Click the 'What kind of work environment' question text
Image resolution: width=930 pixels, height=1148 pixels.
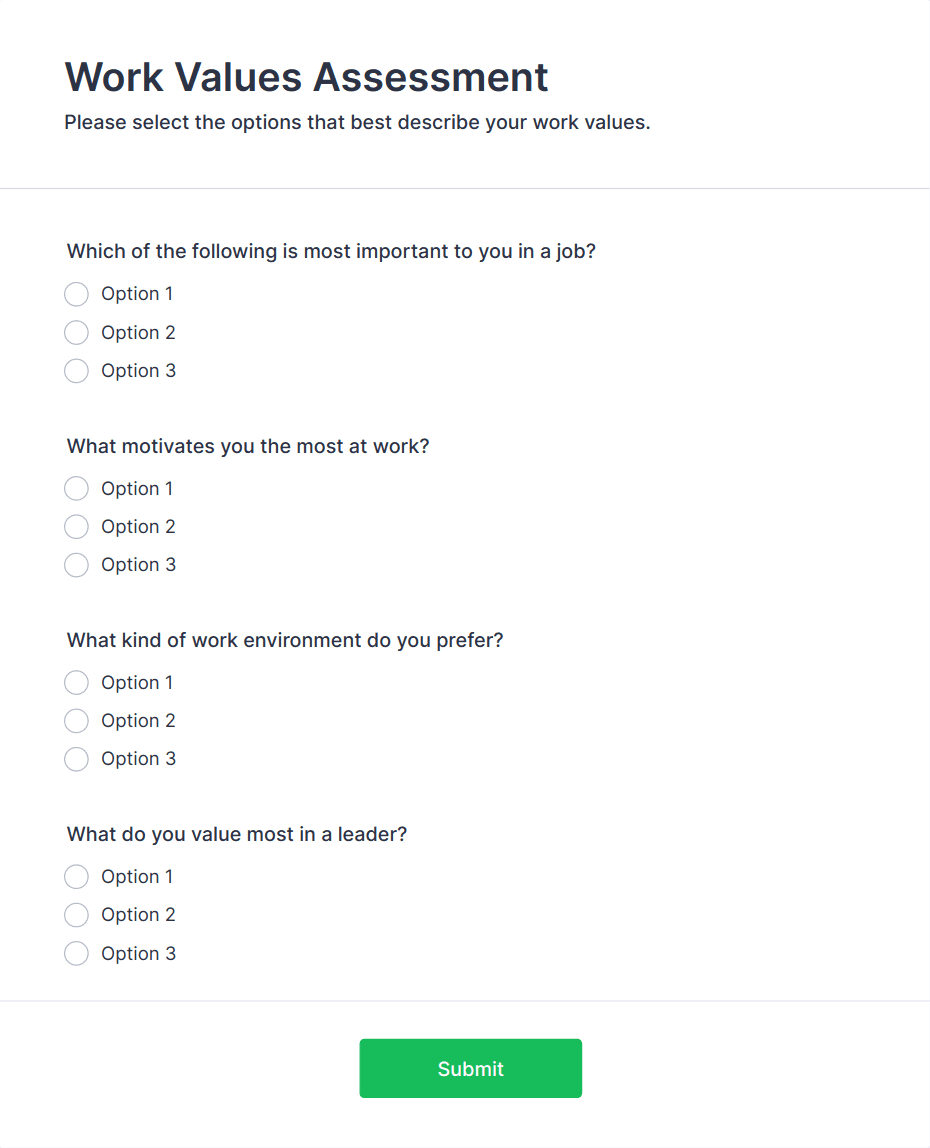click(285, 640)
